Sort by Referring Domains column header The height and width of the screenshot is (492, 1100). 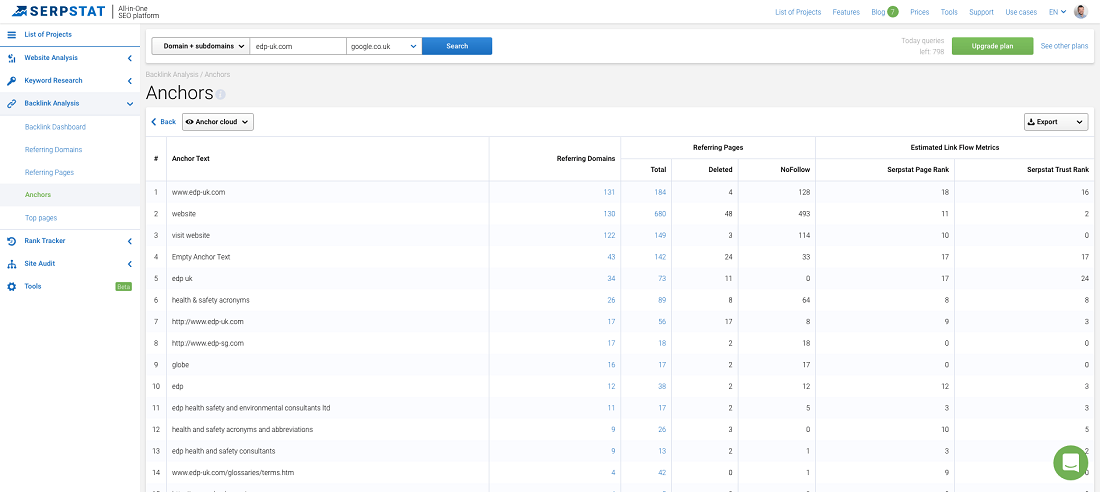pos(586,159)
